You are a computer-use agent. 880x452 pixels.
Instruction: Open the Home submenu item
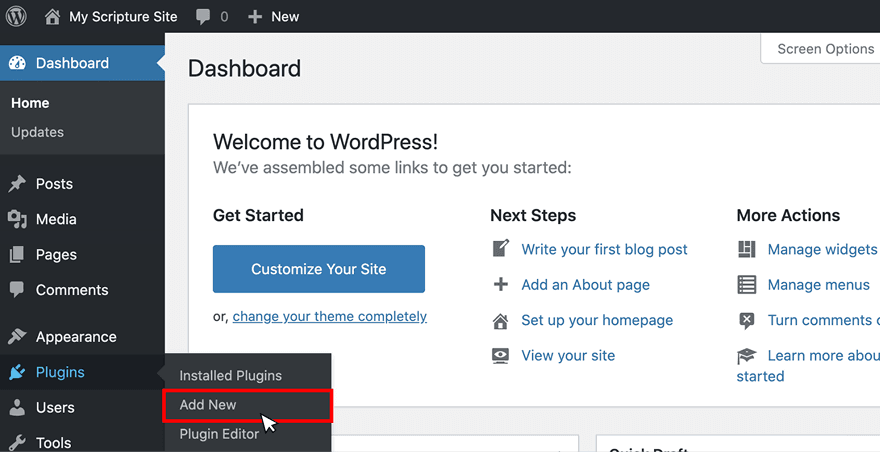tap(30, 103)
